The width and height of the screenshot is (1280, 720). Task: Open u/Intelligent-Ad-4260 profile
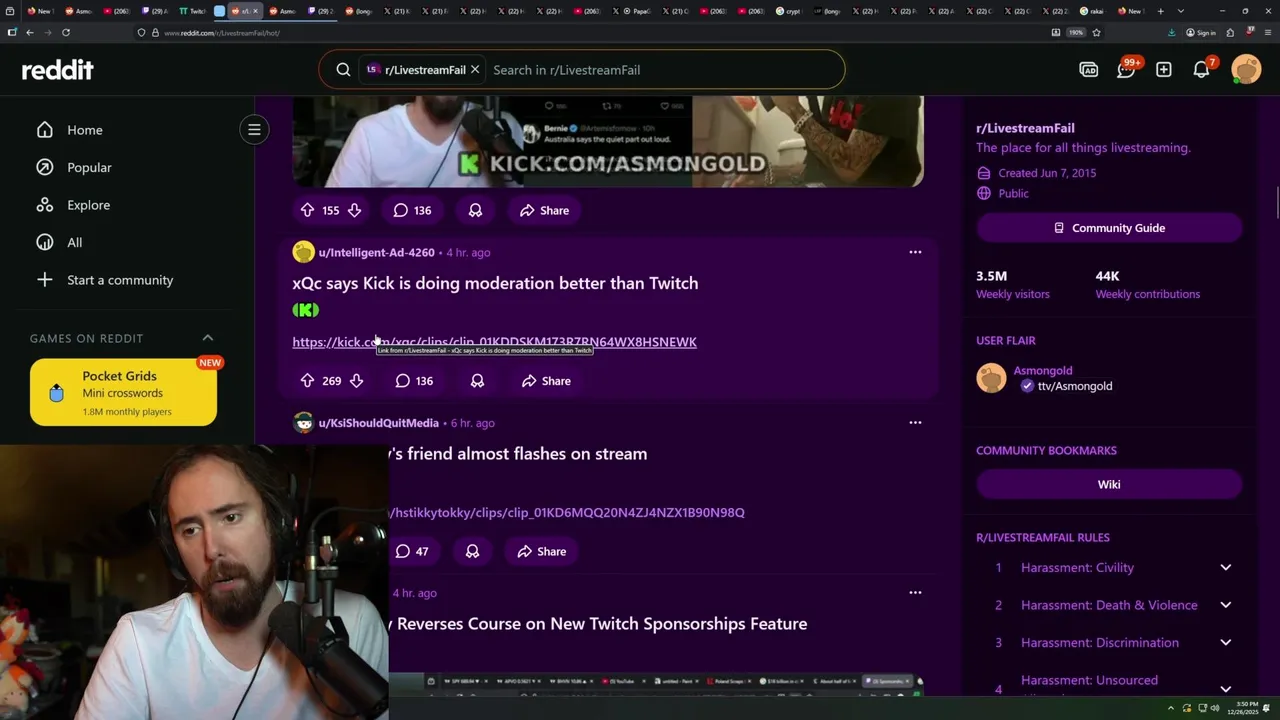[376, 252]
